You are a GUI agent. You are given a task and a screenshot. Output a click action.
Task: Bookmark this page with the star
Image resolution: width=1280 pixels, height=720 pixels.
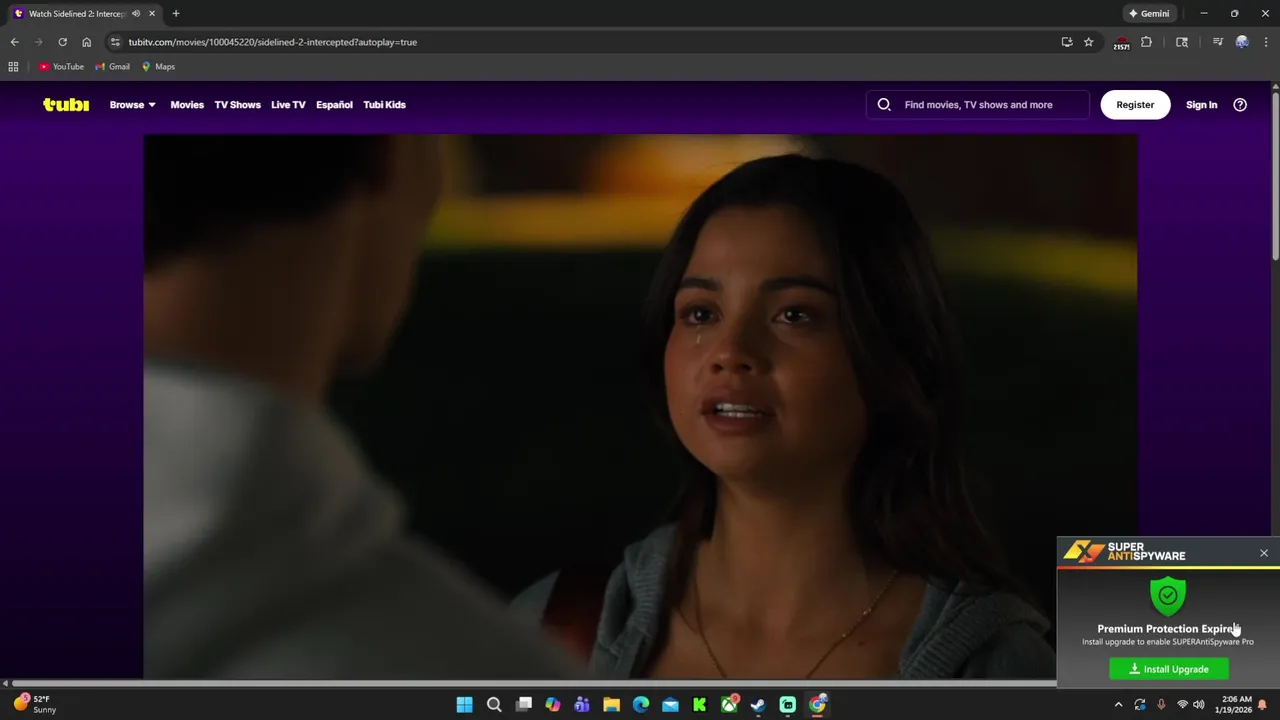tap(1088, 42)
